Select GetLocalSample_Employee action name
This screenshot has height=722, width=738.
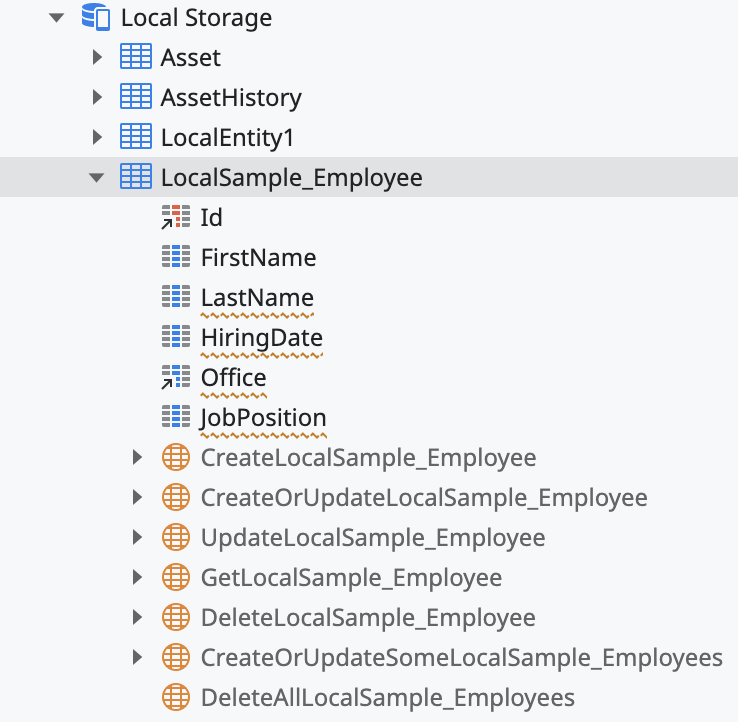coord(352,579)
